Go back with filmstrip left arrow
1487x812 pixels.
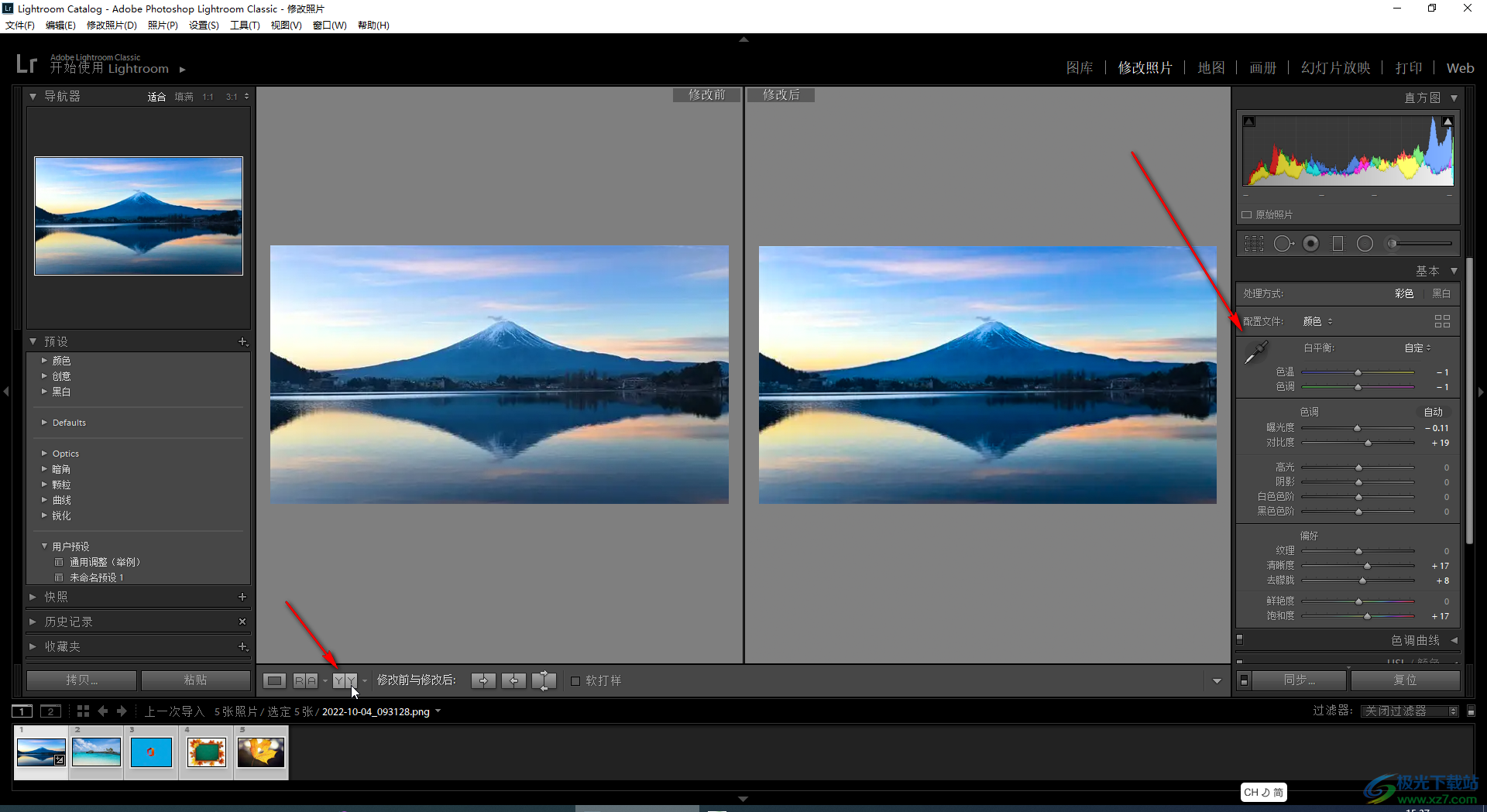(x=102, y=711)
